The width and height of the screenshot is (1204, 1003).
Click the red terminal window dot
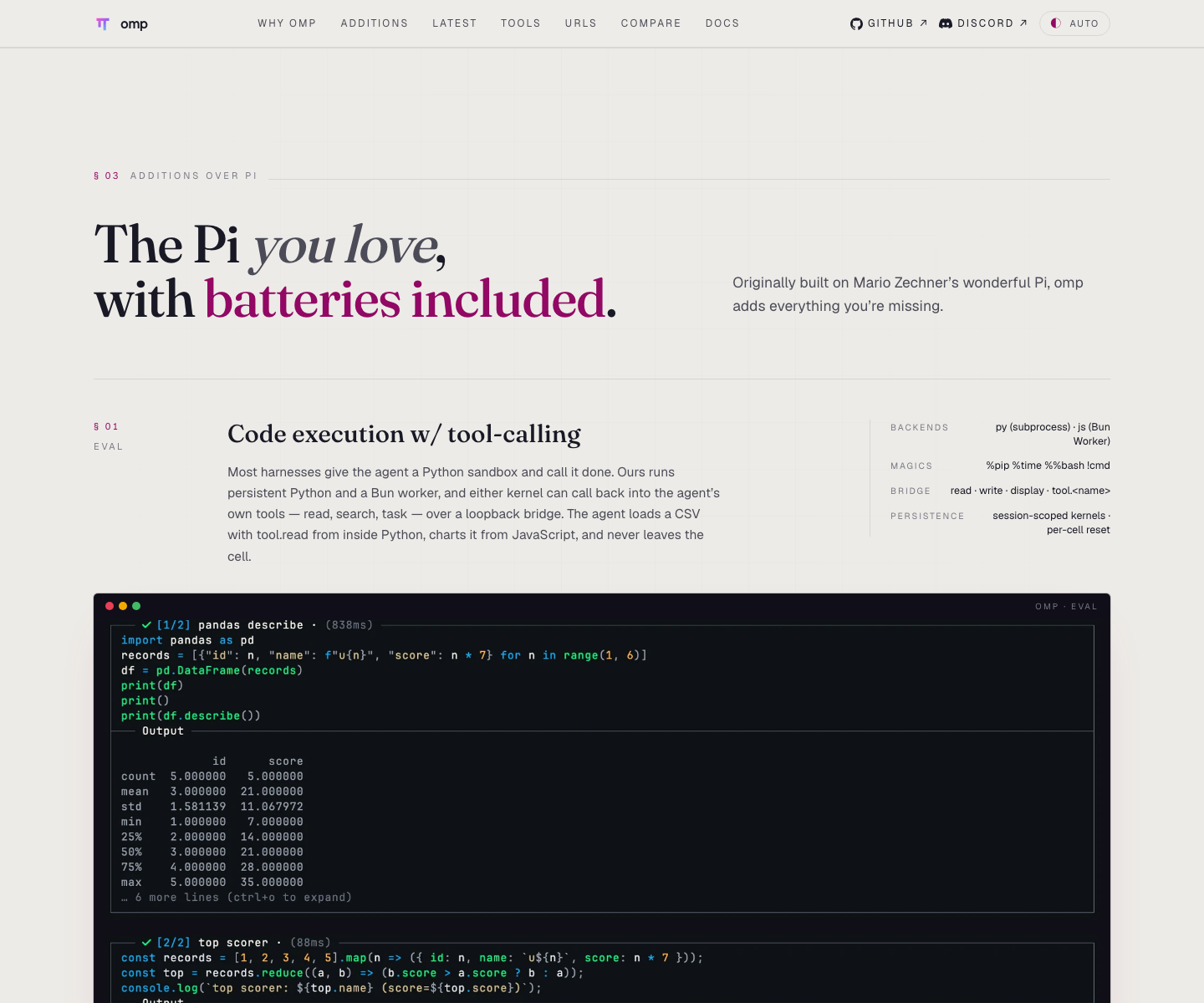coord(110,606)
